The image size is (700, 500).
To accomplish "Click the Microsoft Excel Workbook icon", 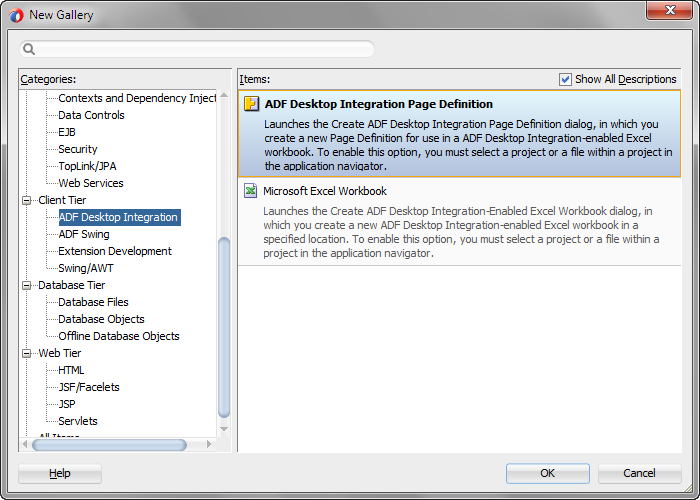I will 250,191.
